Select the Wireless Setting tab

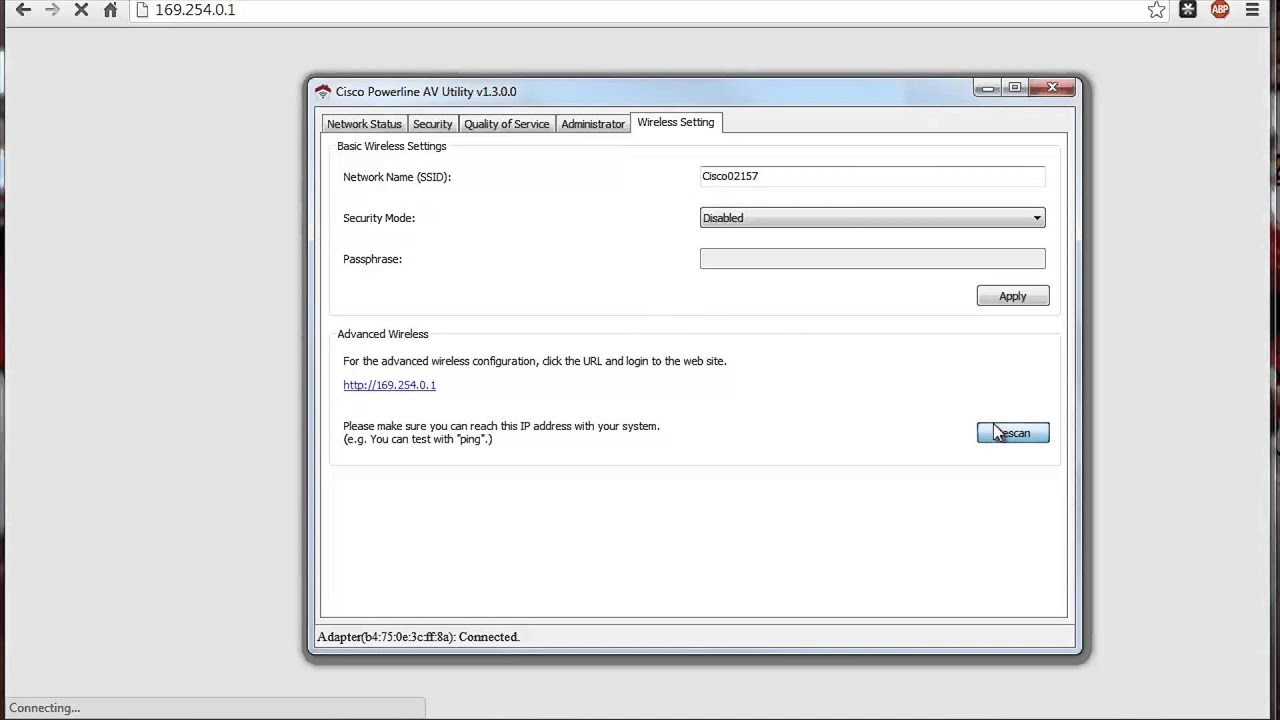point(676,122)
